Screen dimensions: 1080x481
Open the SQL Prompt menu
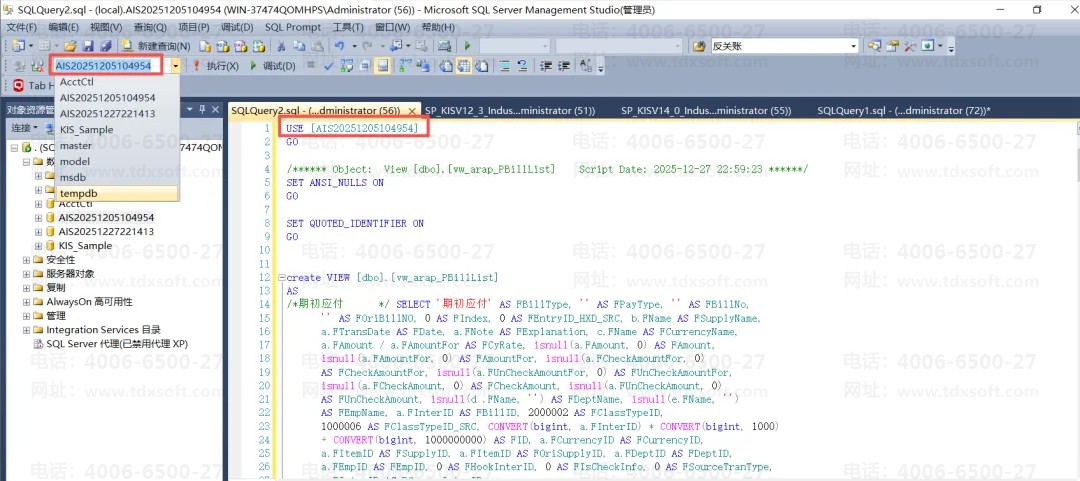coord(293,27)
